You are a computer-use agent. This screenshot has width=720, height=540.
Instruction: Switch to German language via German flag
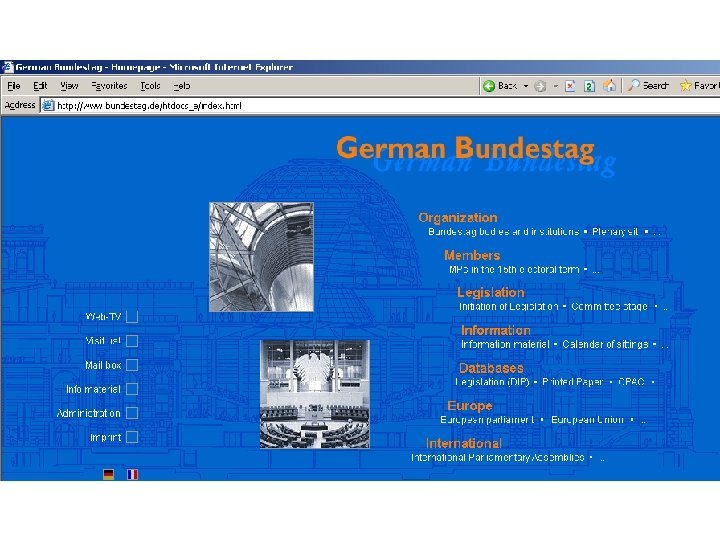[x=108, y=474]
